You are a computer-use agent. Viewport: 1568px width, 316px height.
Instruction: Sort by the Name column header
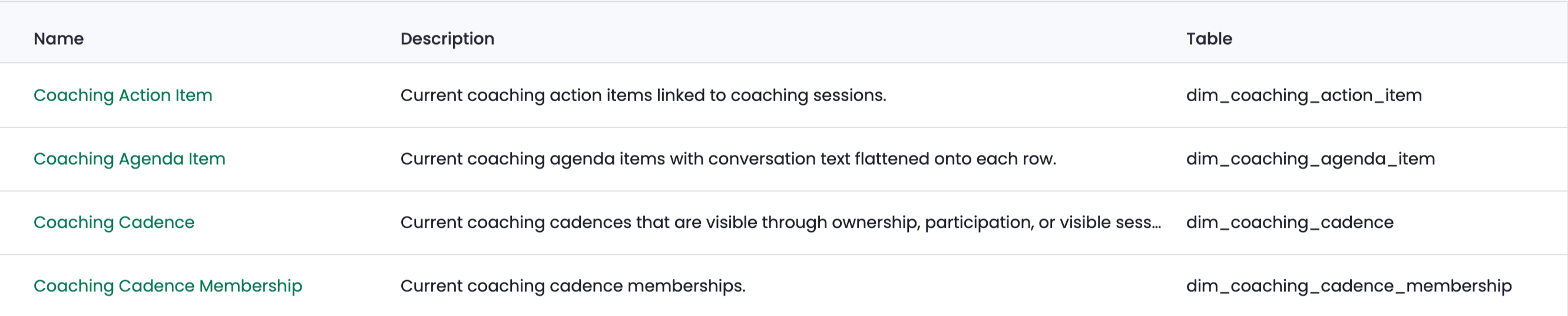58,39
